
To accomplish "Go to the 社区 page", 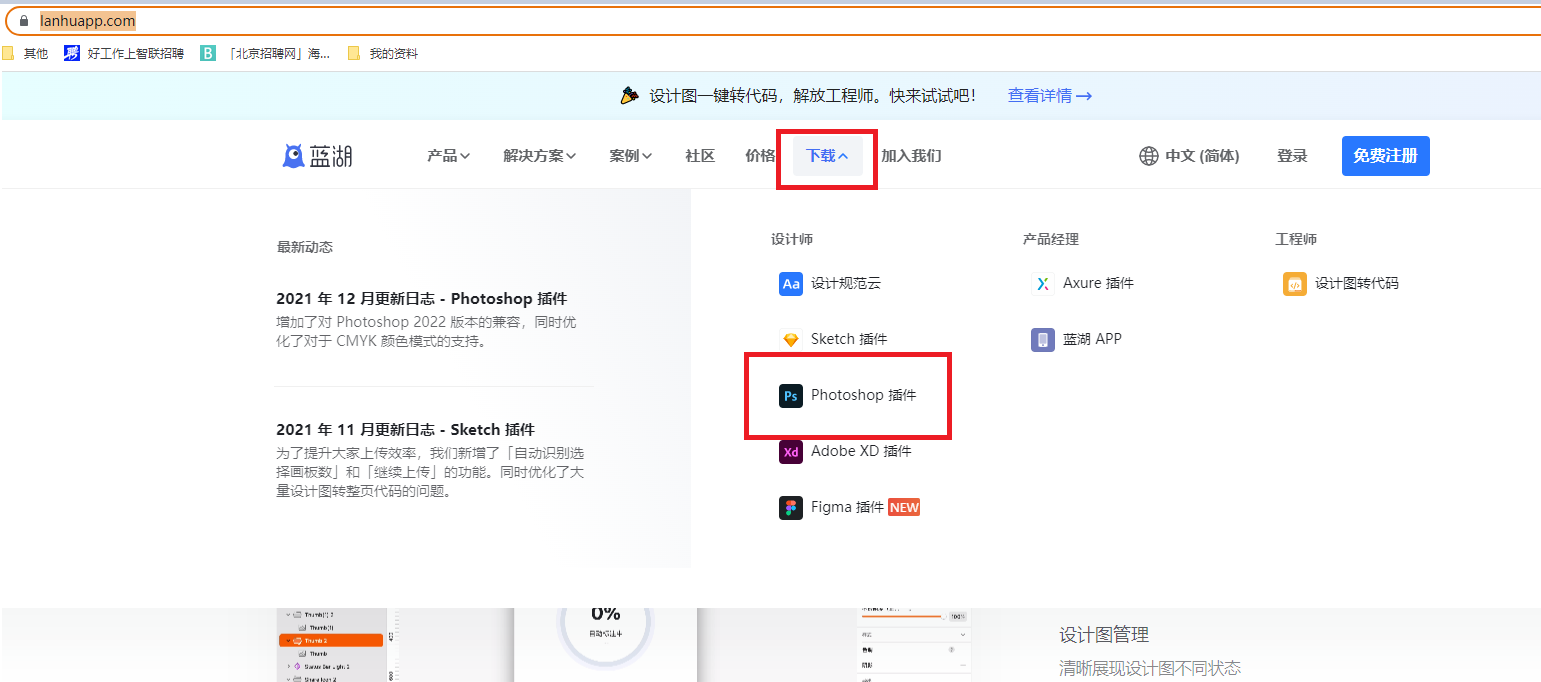I will [700, 156].
